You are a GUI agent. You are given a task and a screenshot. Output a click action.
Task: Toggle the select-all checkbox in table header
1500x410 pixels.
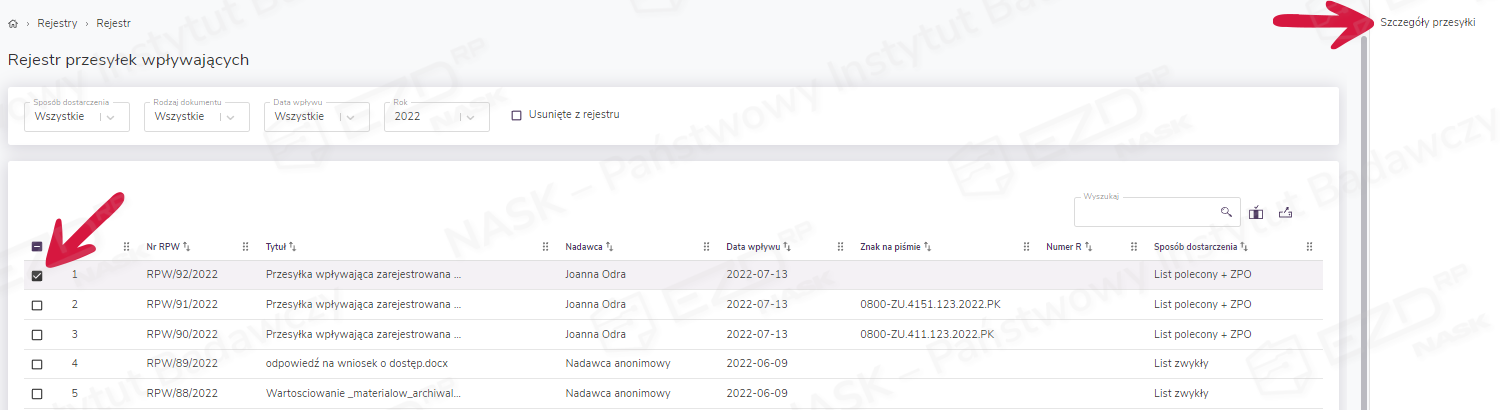coord(37,247)
